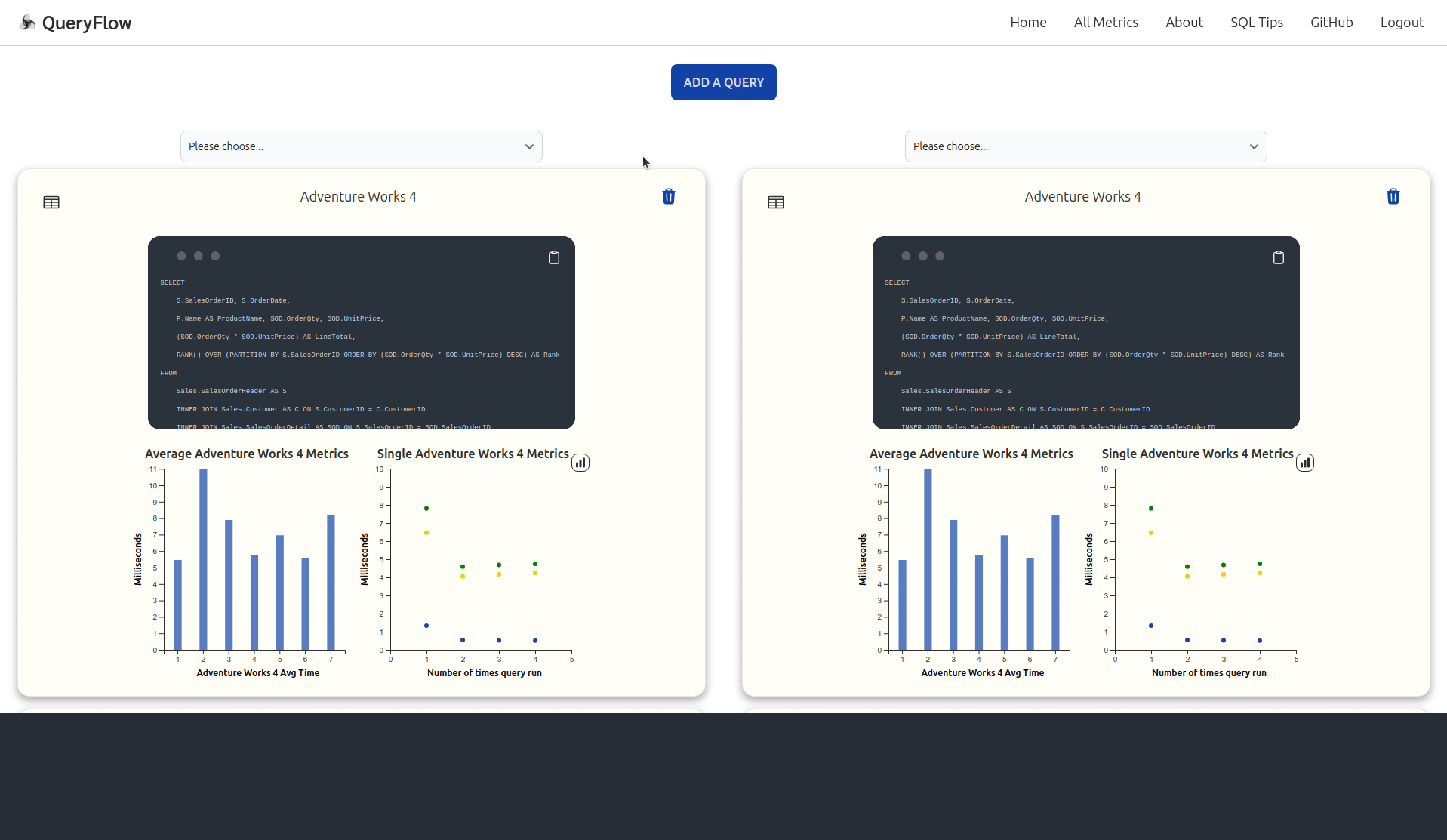Image resolution: width=1447 pixels, height=840 pixels.
Task: Open left Please choose dropdown
Action: click(x=362, y=146)
